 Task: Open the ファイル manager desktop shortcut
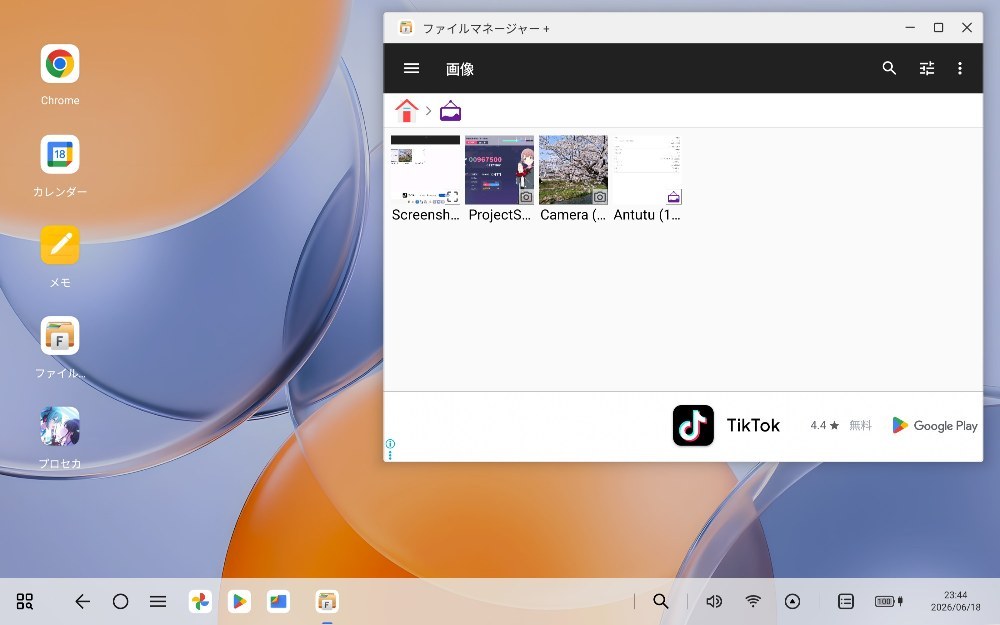click(60, 335)
